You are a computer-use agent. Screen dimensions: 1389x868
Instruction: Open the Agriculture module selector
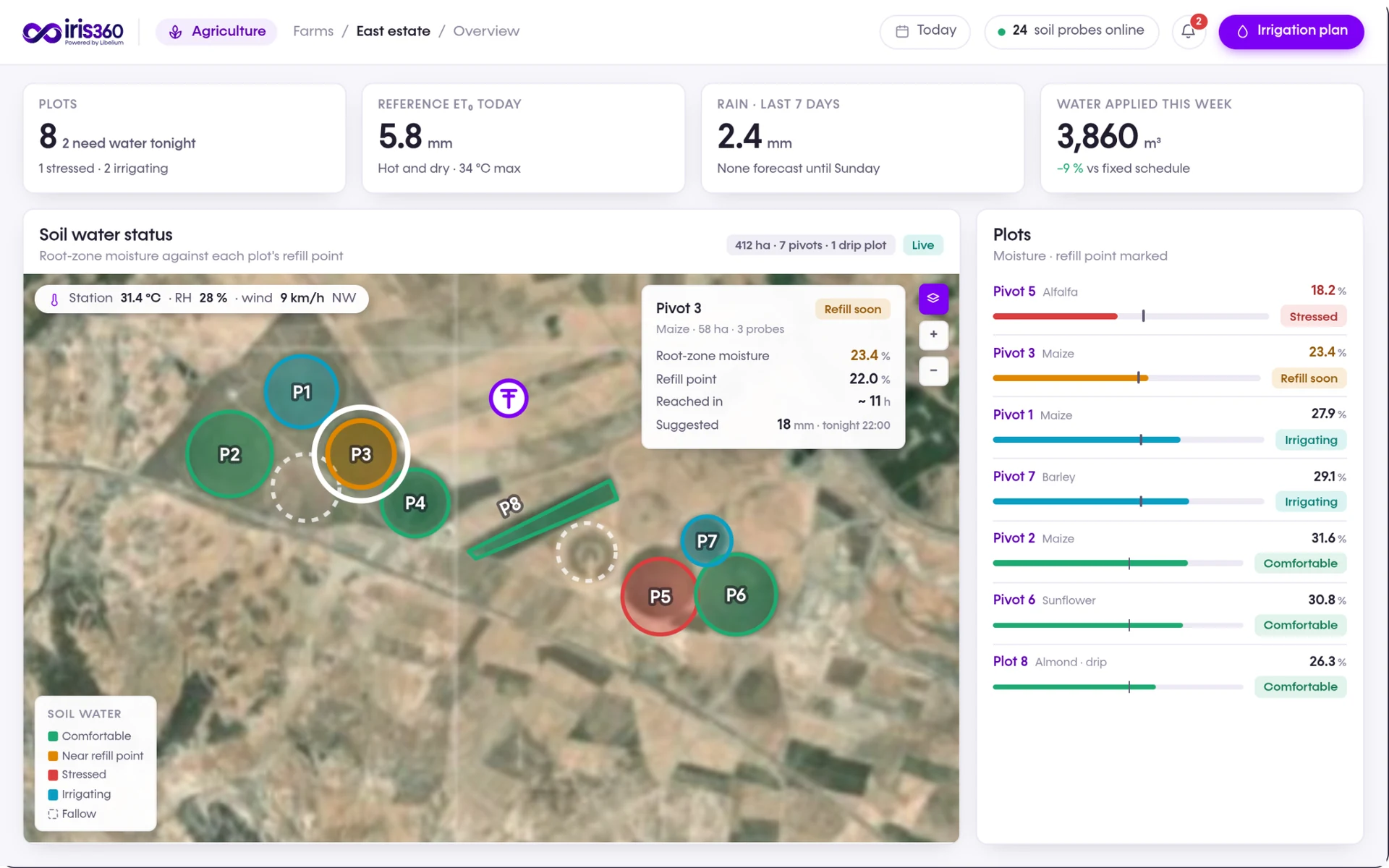217,31
